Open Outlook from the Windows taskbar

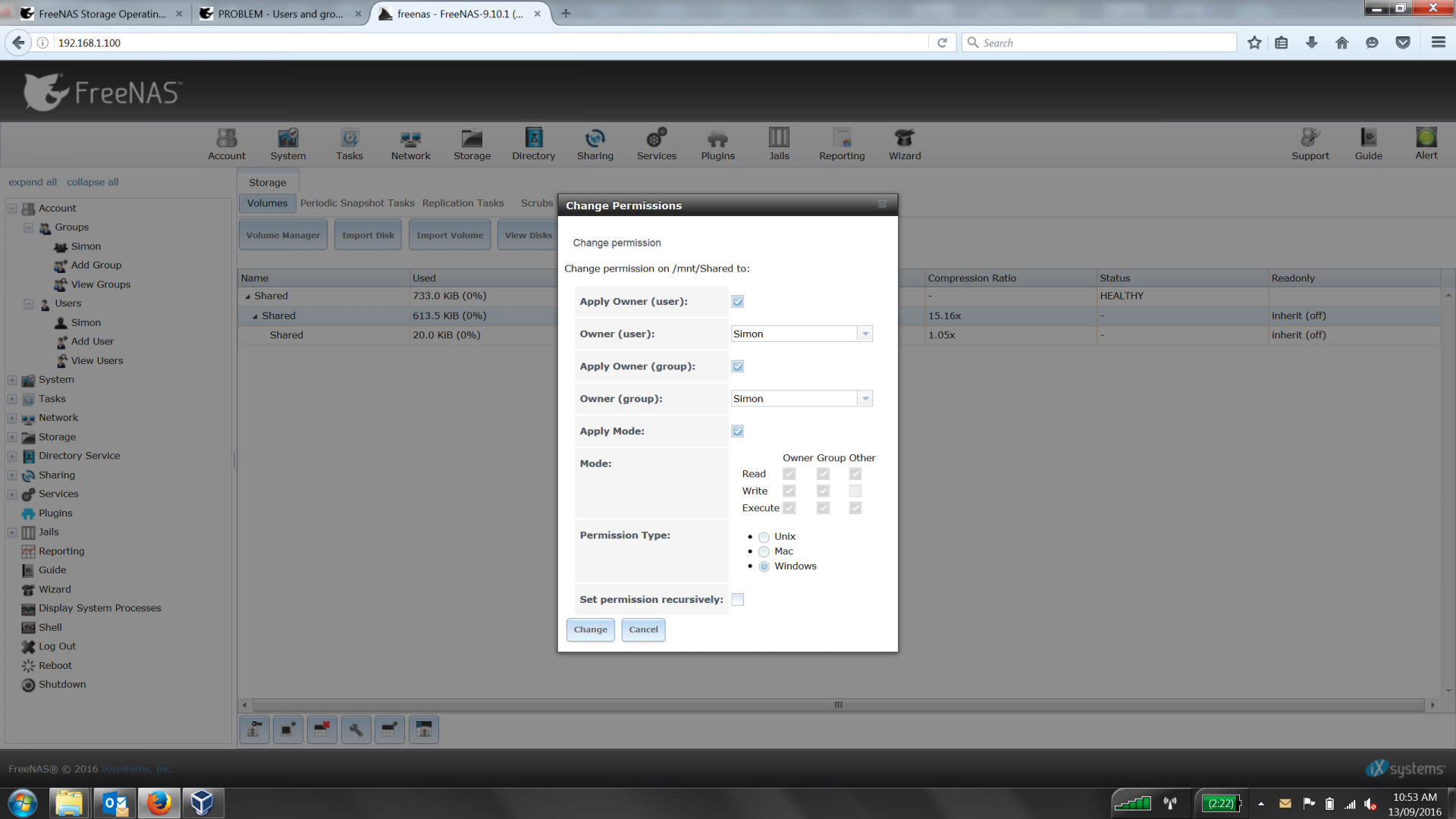click(x=115, y=803)
